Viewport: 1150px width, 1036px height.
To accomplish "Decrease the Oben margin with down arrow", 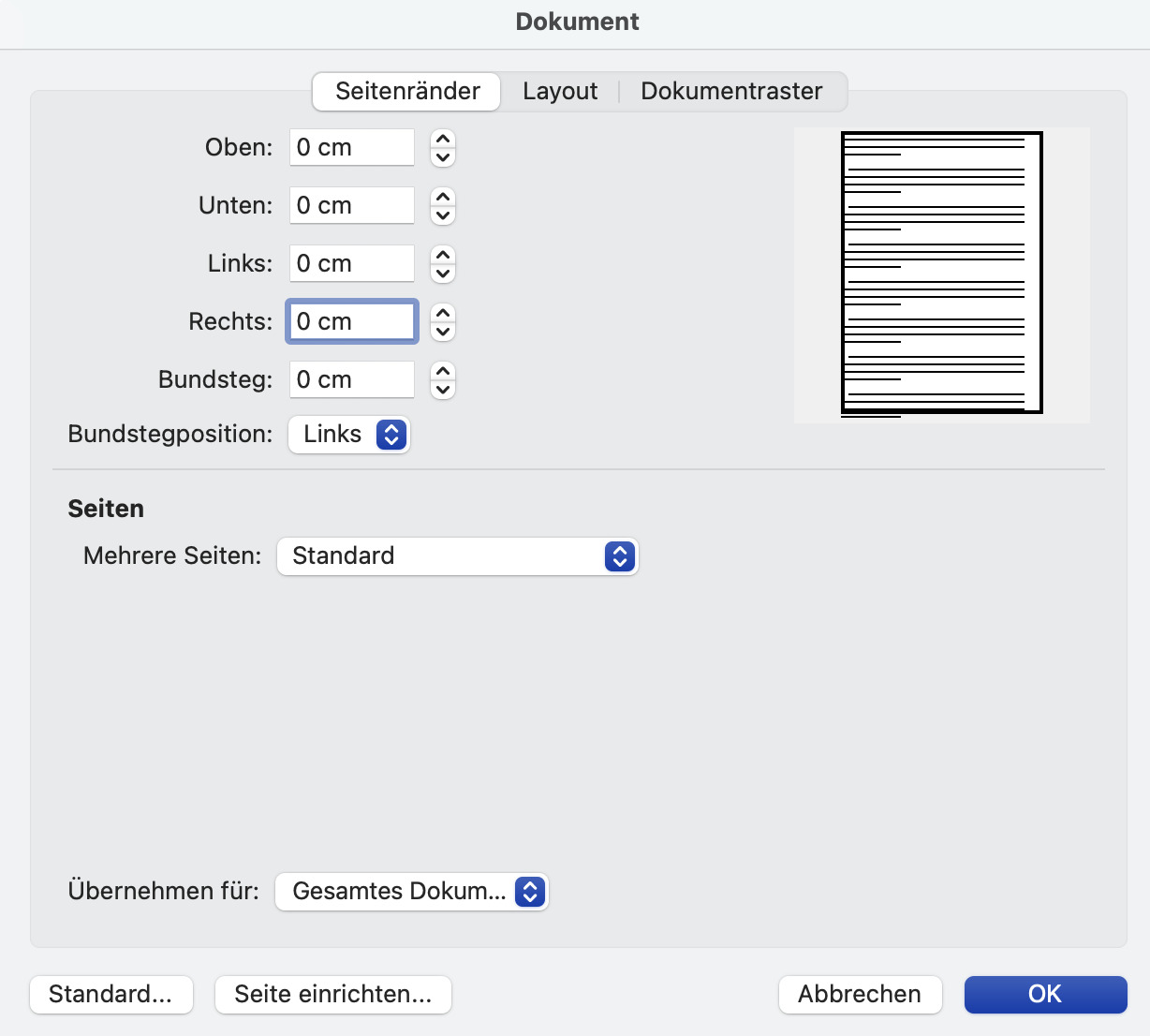I will coord(443,157).
